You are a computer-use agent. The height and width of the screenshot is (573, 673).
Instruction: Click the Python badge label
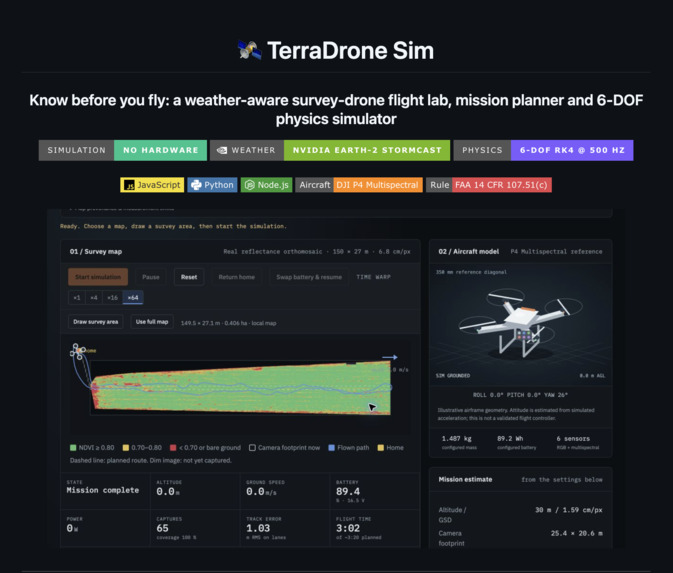pyautogui.click(x=219, y=185)
